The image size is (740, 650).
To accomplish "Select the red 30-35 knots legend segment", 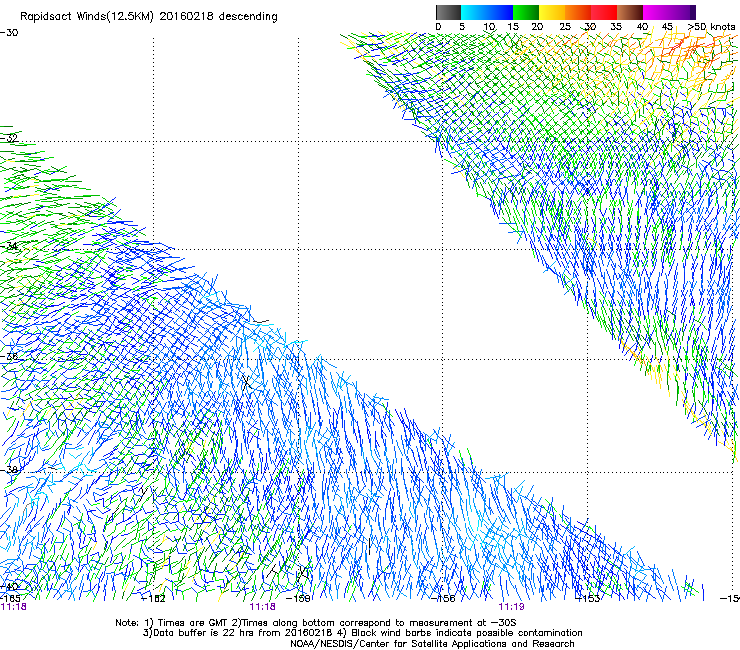I will (604, 12).
